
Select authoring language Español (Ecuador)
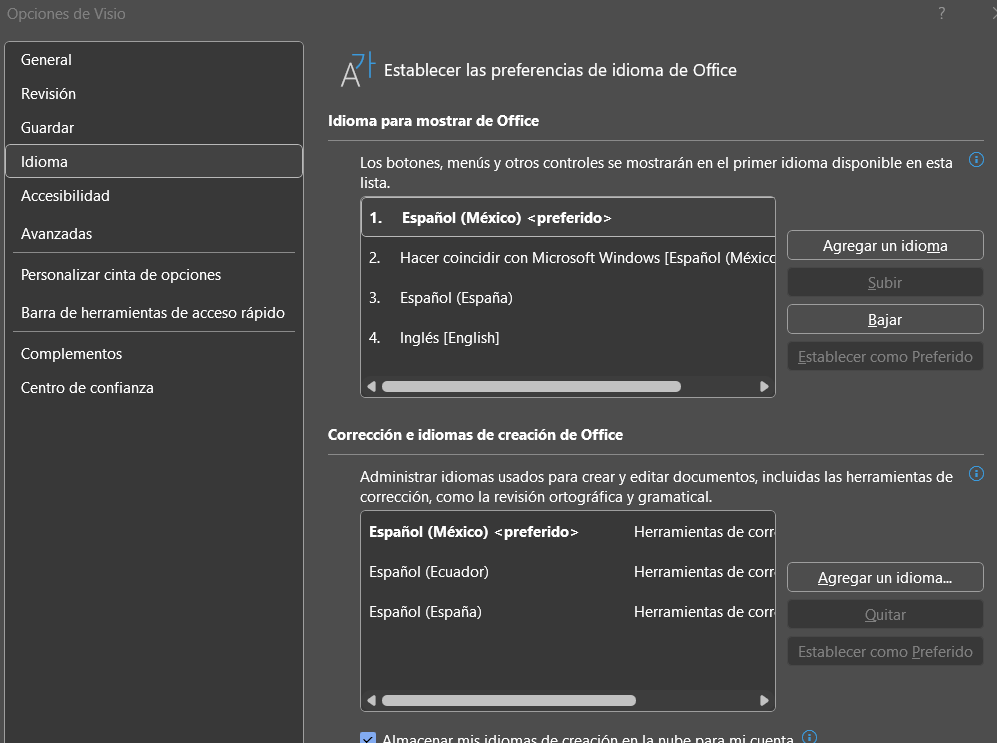click(x=568, y=572)
